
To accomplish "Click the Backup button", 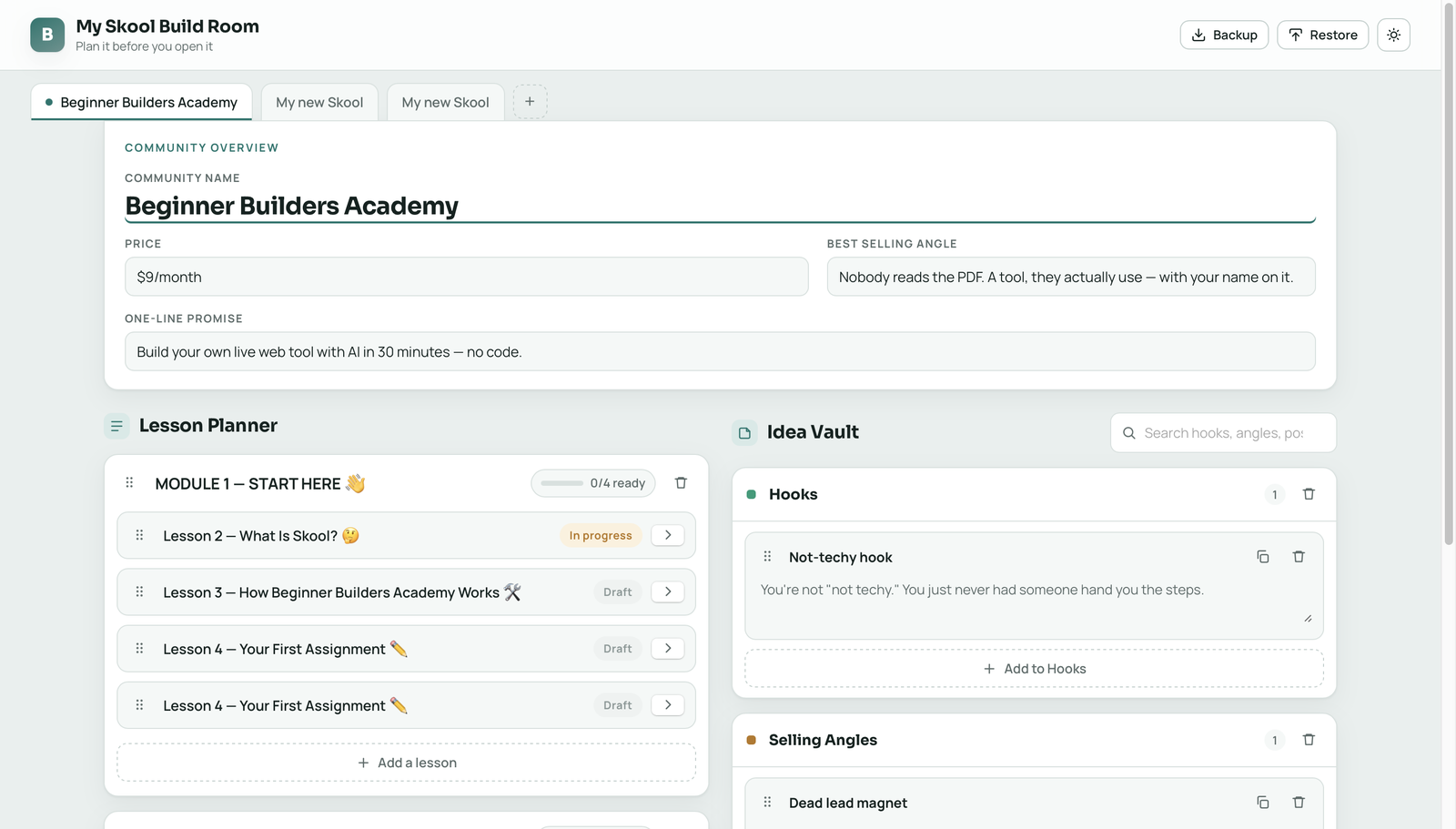I will pos(1224,35).
